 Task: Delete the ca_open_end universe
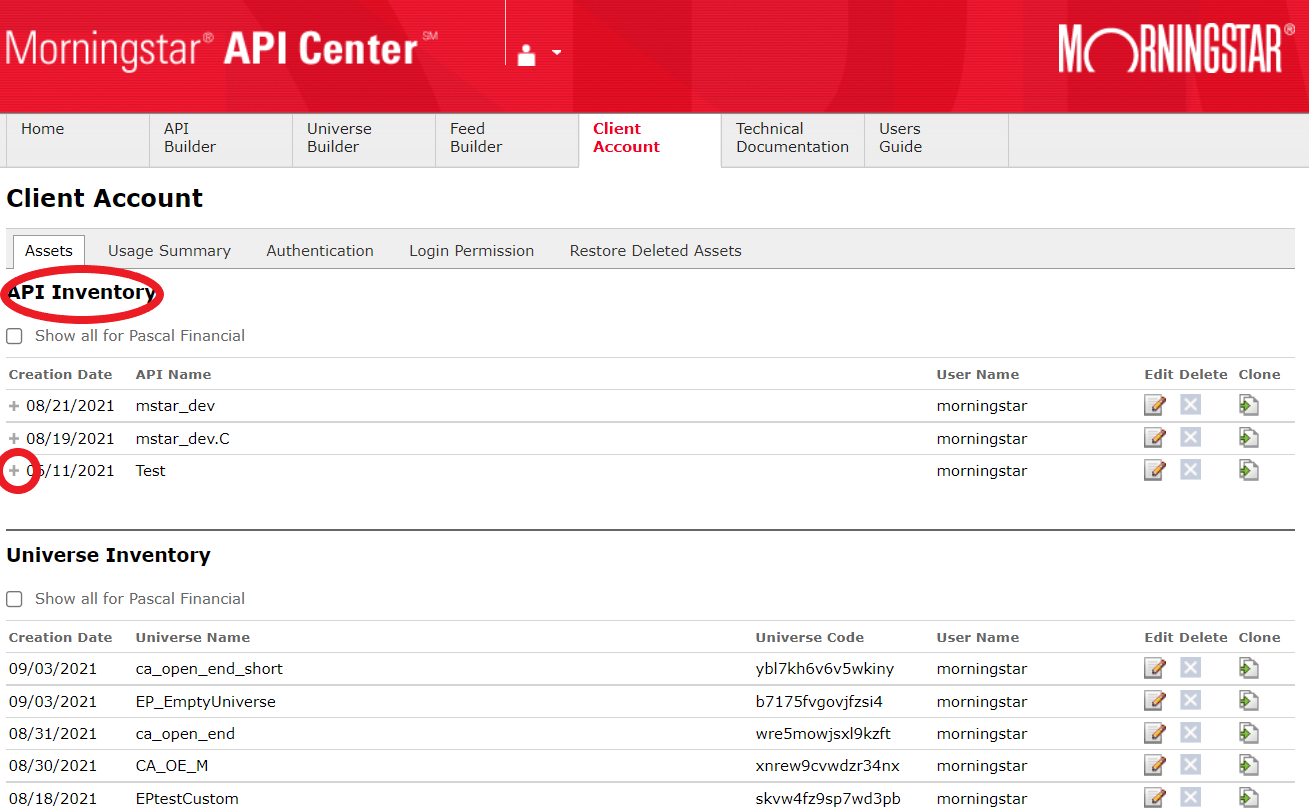pos(1190,733)
